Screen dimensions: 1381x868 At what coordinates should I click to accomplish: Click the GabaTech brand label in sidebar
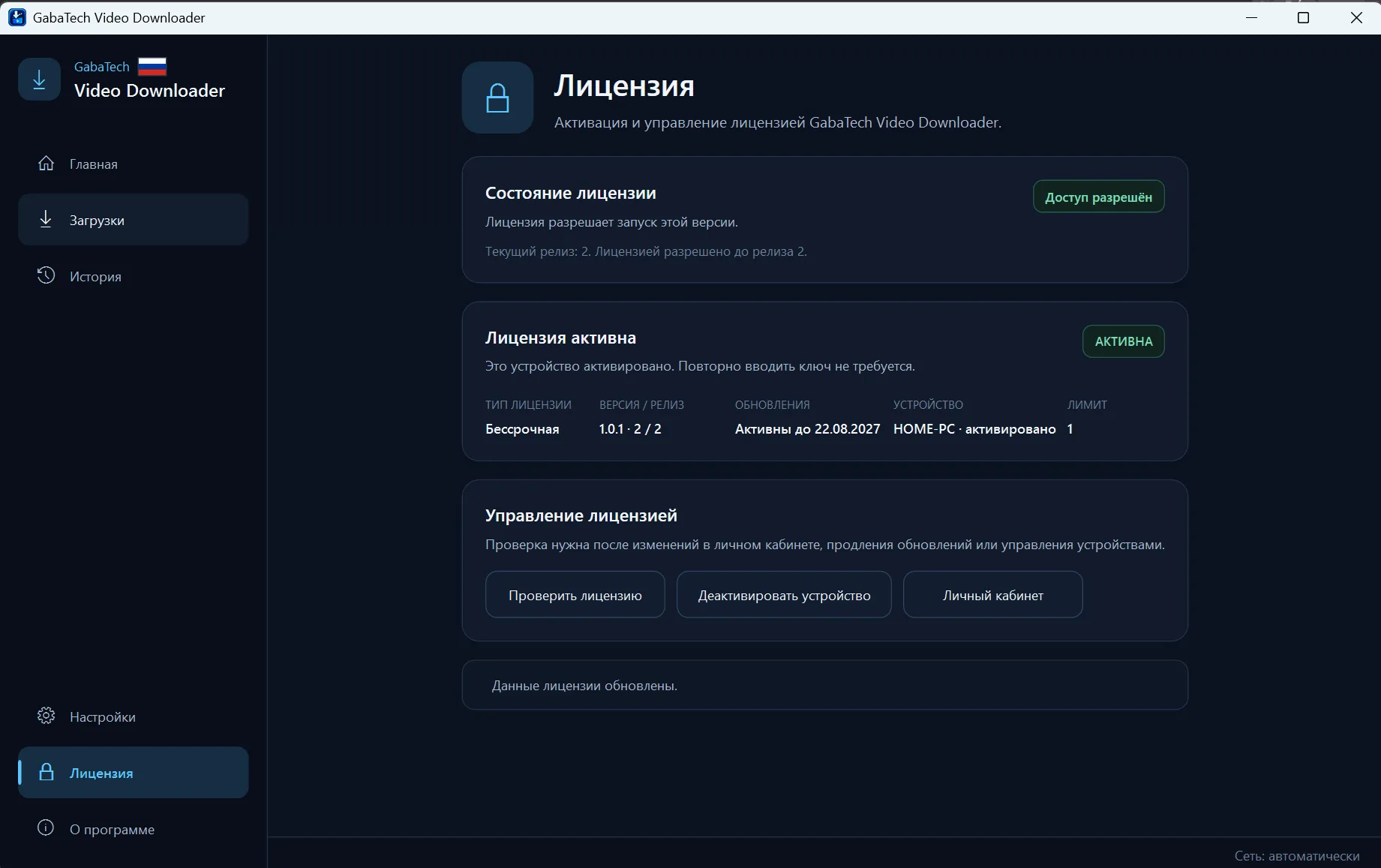pyautogui.click(x=102, y=67)
